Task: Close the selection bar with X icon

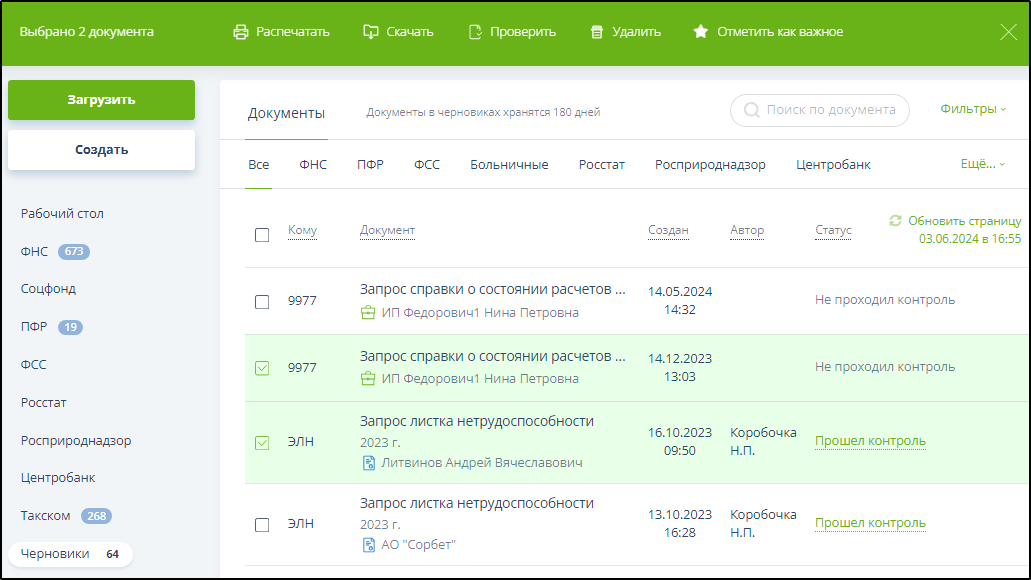Action: tap(1008, 32)
